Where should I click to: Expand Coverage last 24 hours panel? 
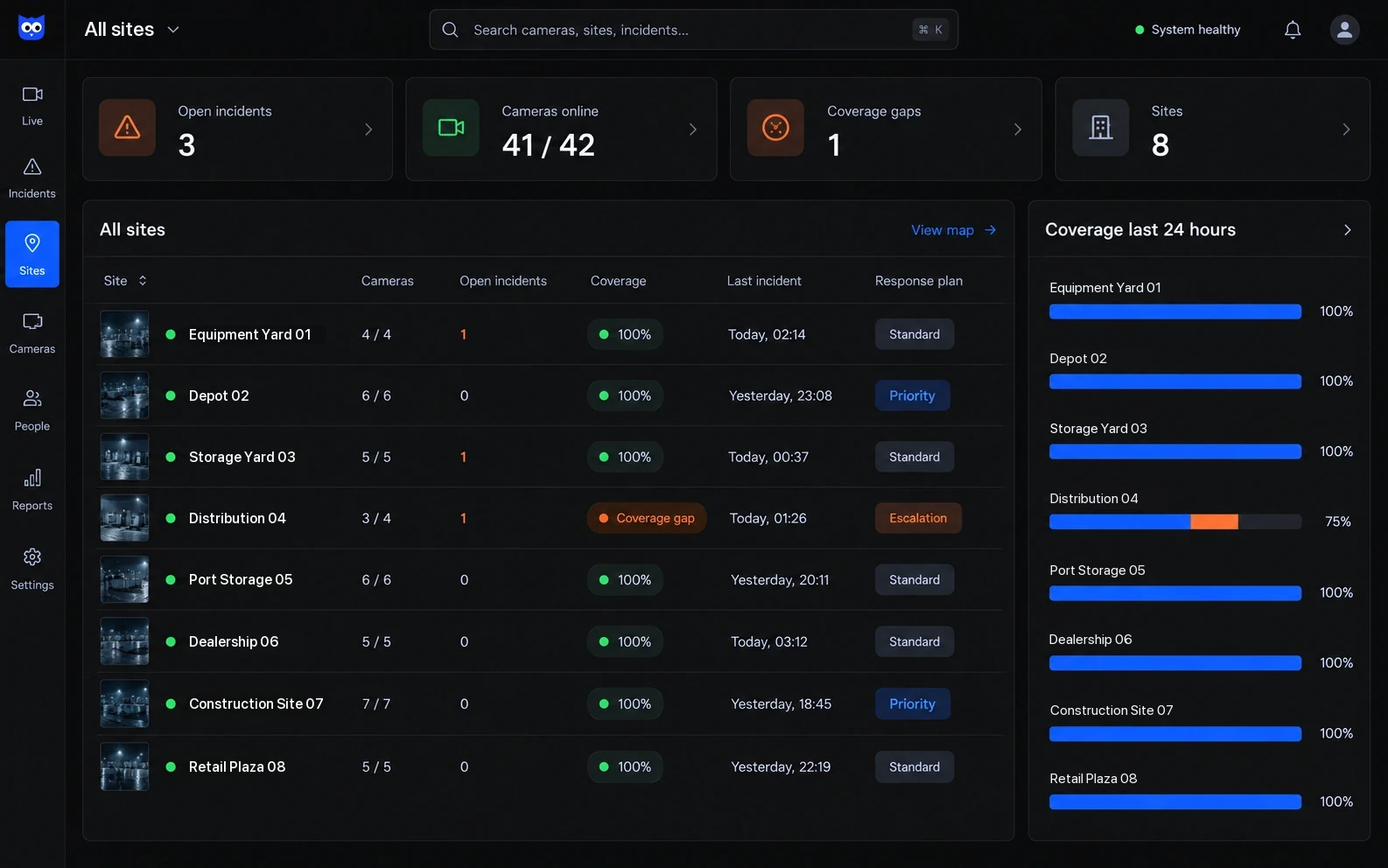pyautogui.click(x=1348, y=230)
